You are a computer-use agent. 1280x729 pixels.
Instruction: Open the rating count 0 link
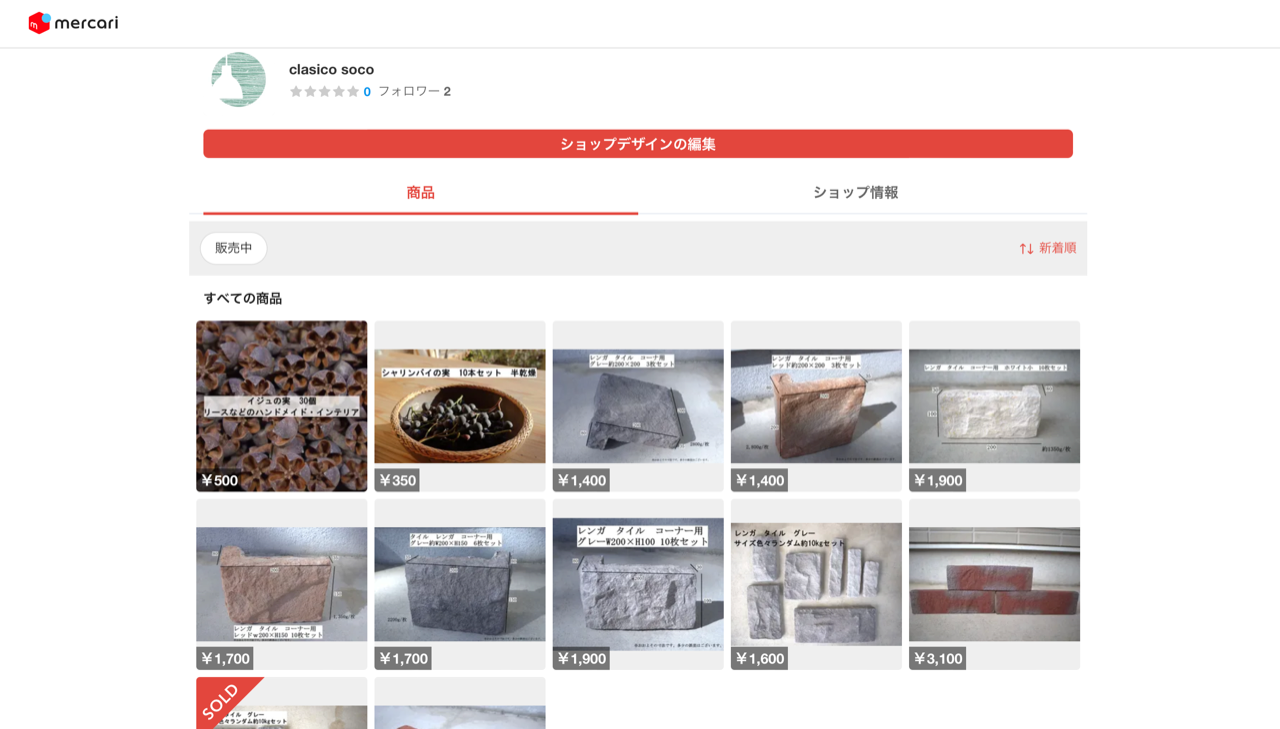(367, 92)
